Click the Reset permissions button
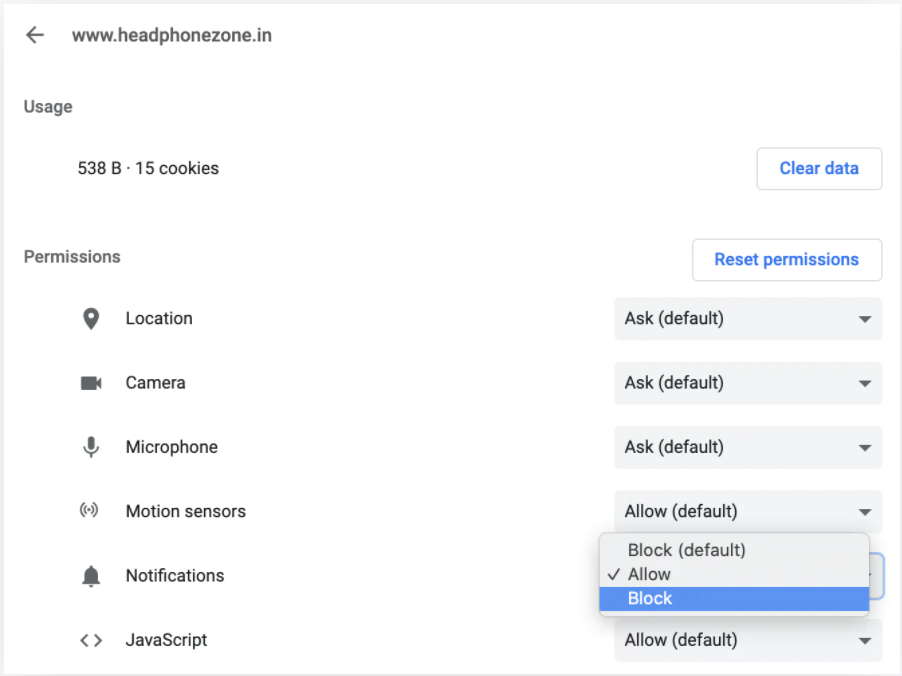The height and width of the screenshot is (676, 902). click(x=786, y=260)
